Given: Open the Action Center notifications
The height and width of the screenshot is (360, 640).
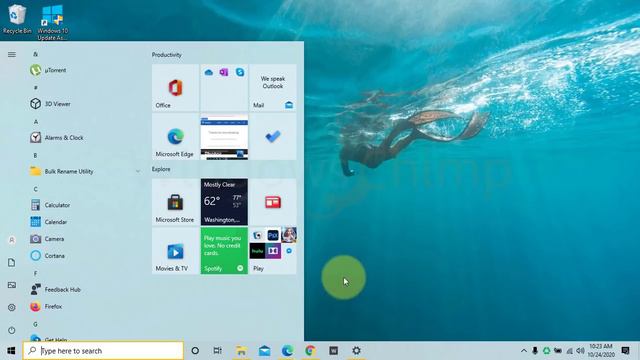Looking at the screenshot, I should 625,351.
